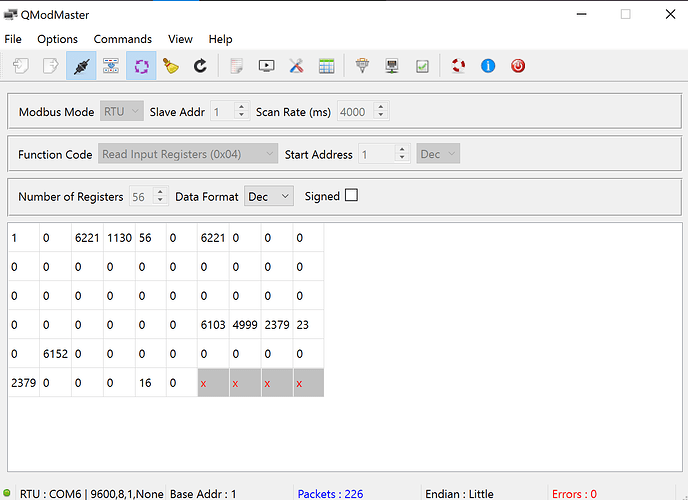Select the register cell showing 4999

[245, 325]
